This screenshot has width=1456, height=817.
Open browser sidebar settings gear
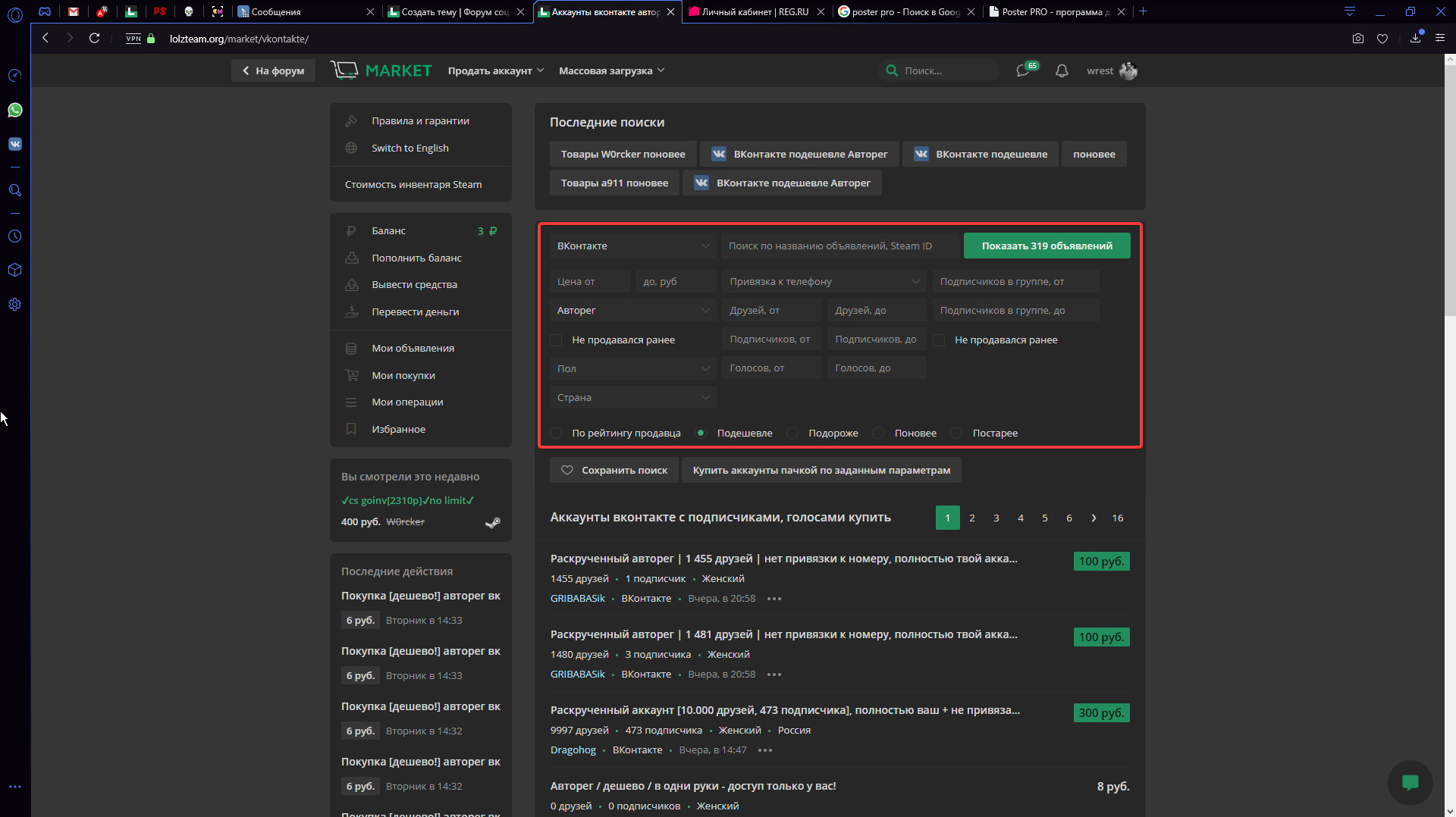click(x=15, y=305)
